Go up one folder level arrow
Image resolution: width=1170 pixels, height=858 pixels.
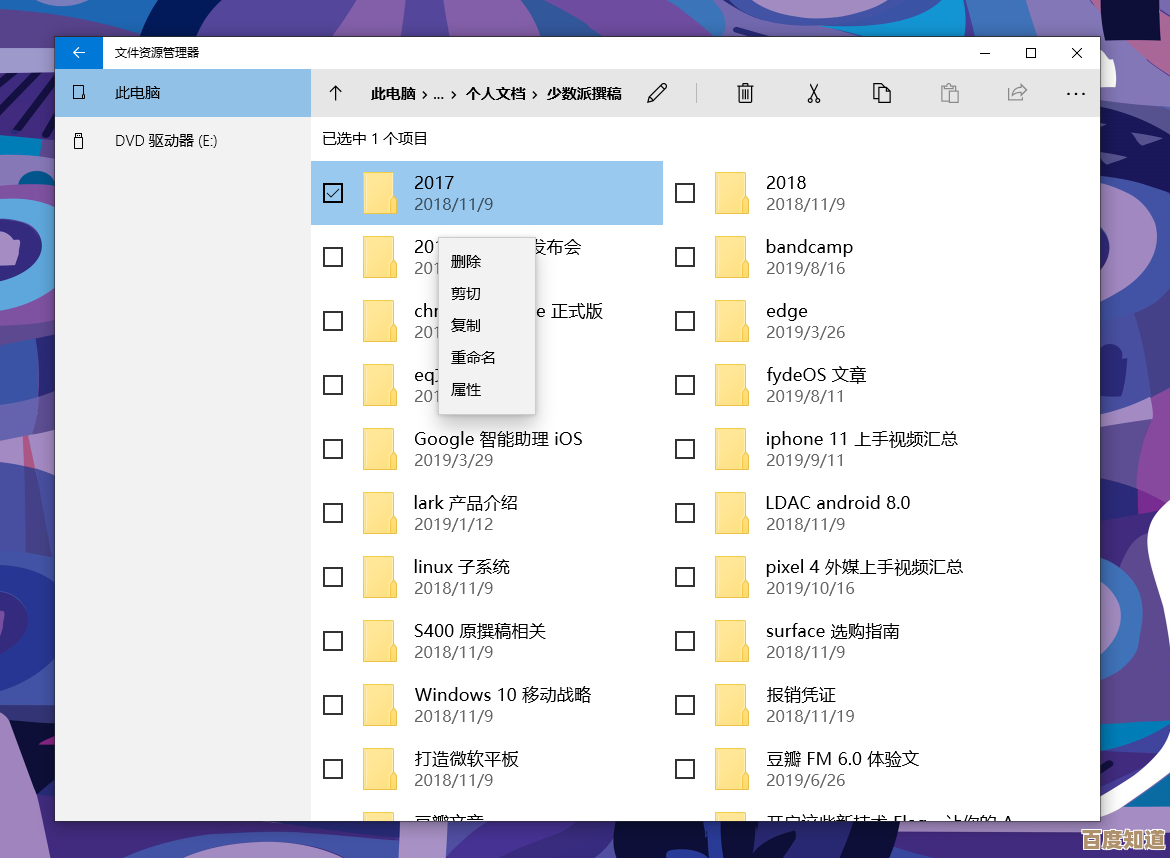336,93
